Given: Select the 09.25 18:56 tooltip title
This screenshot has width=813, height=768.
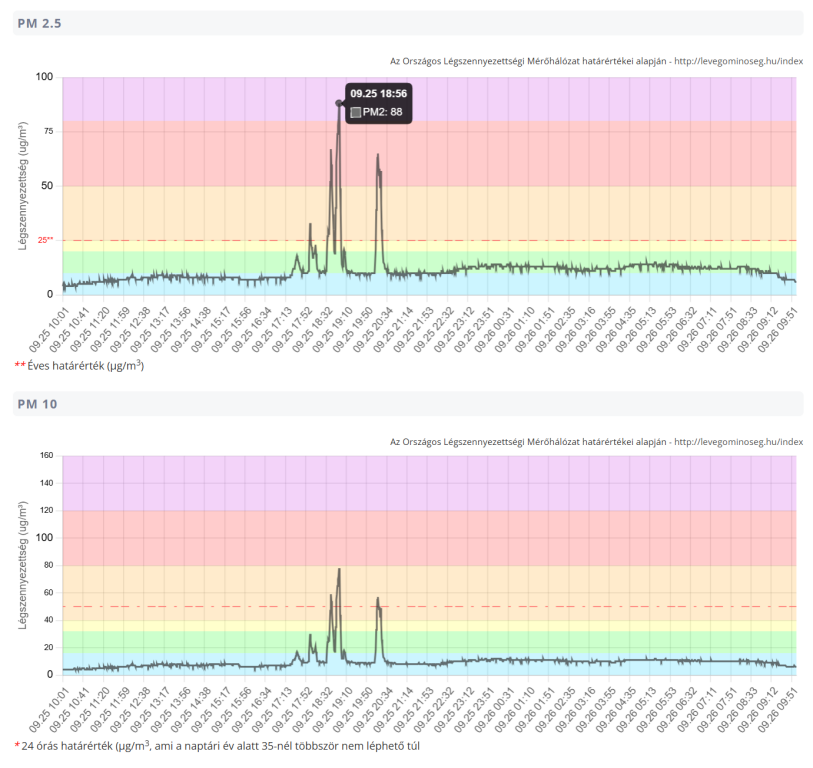Looking at the screenshot, I should (378, 93).
